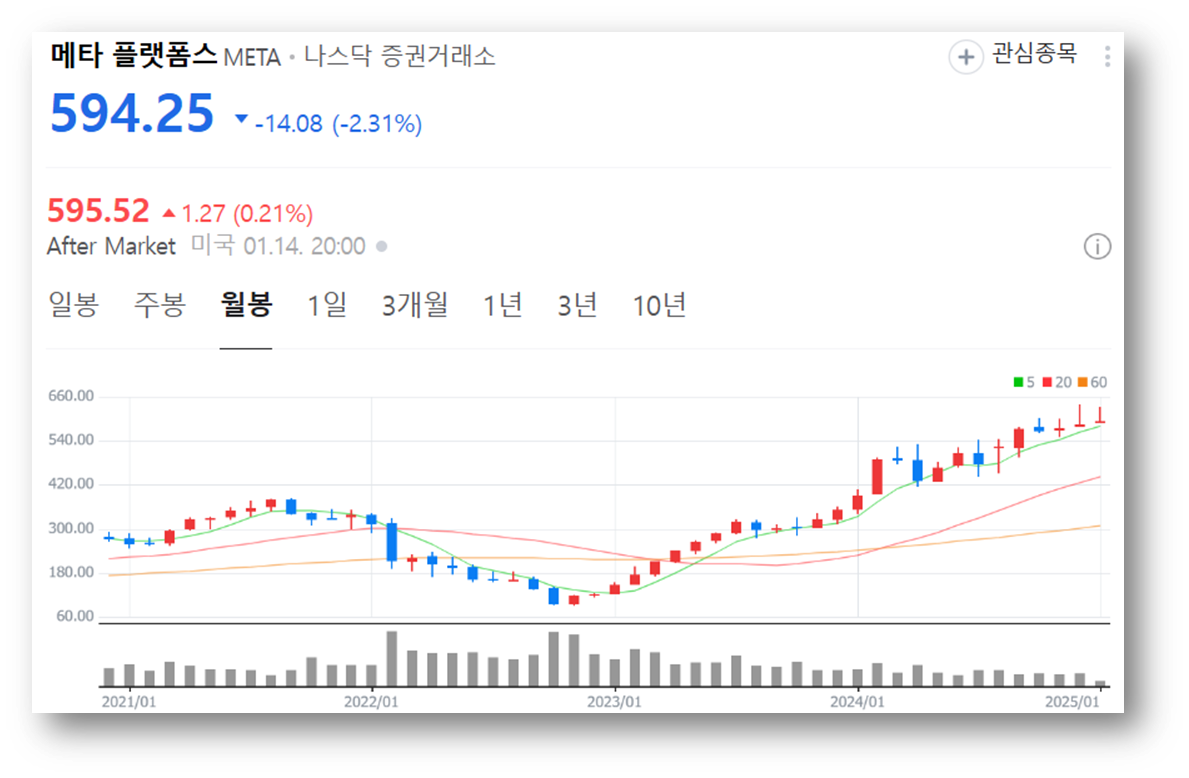Select the 월봉 monthly candle tab
The height and width of the screenshot is (778, 1189).
[246, 305]
